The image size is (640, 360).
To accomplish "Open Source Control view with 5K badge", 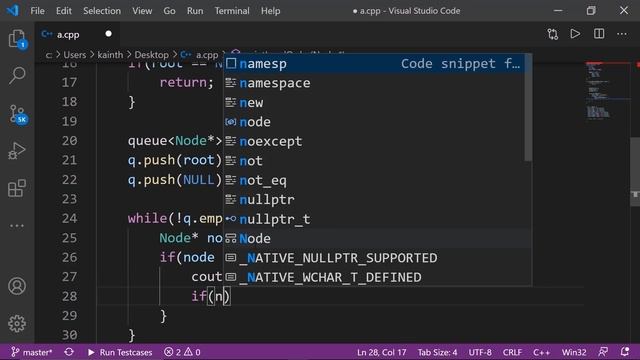I will [18, 114].
